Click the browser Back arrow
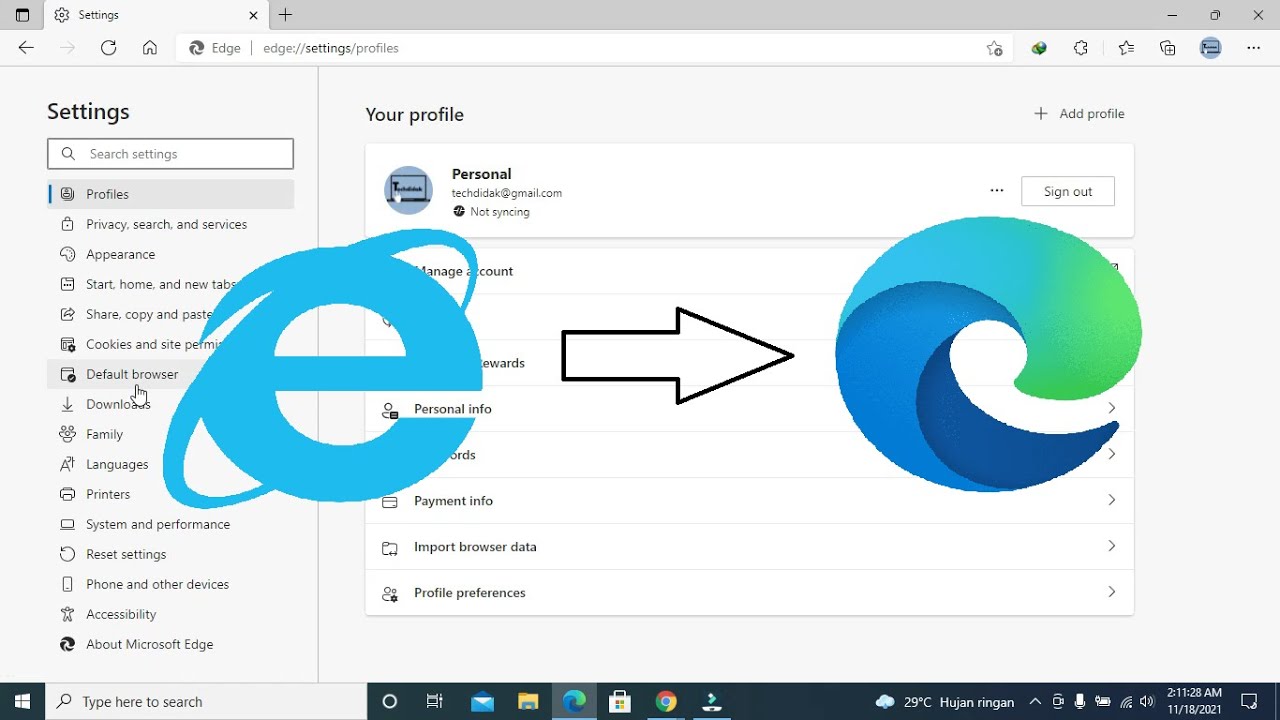 (26, 48)
